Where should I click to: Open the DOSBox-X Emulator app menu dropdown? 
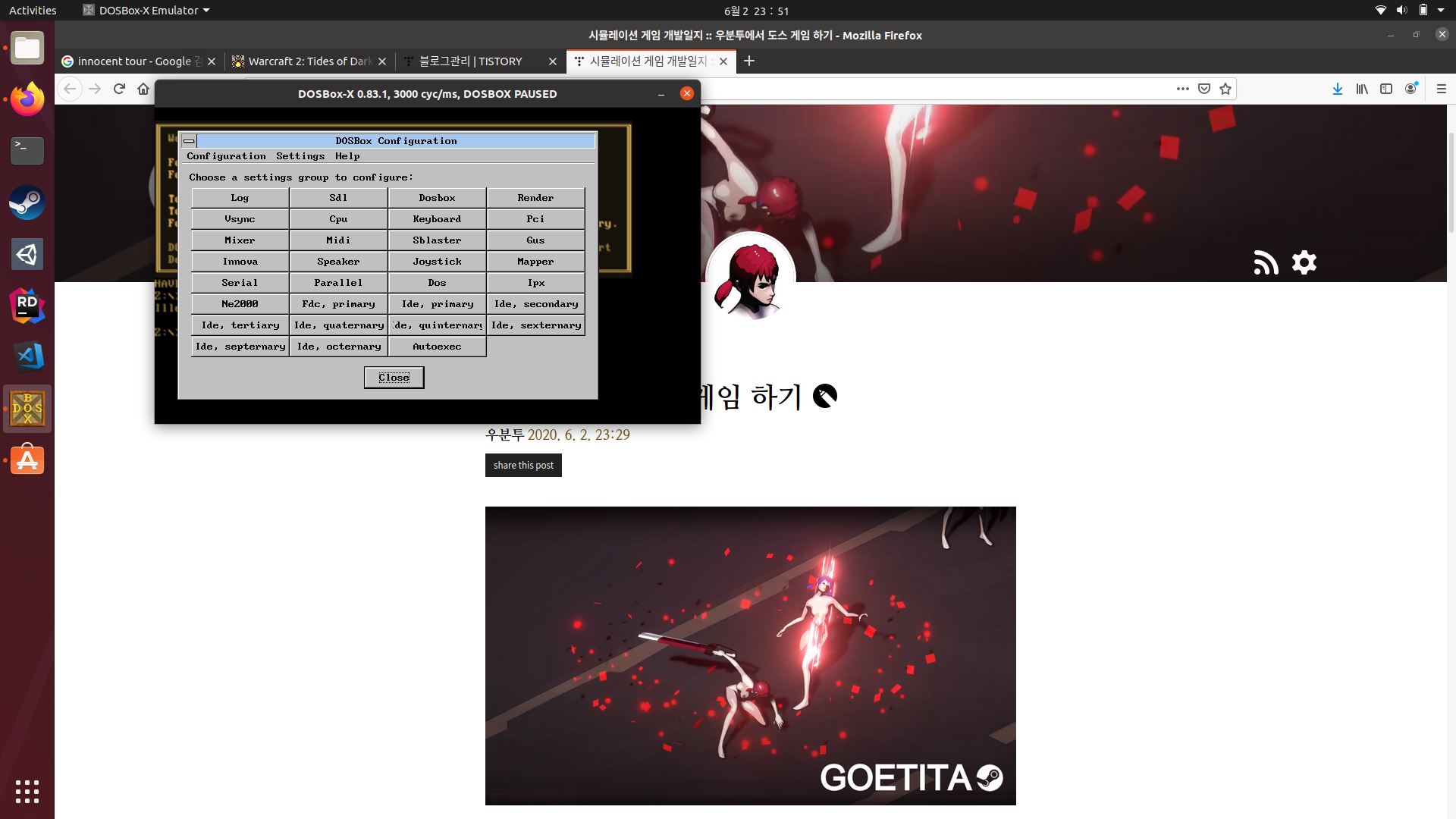(x=147, y=11)
